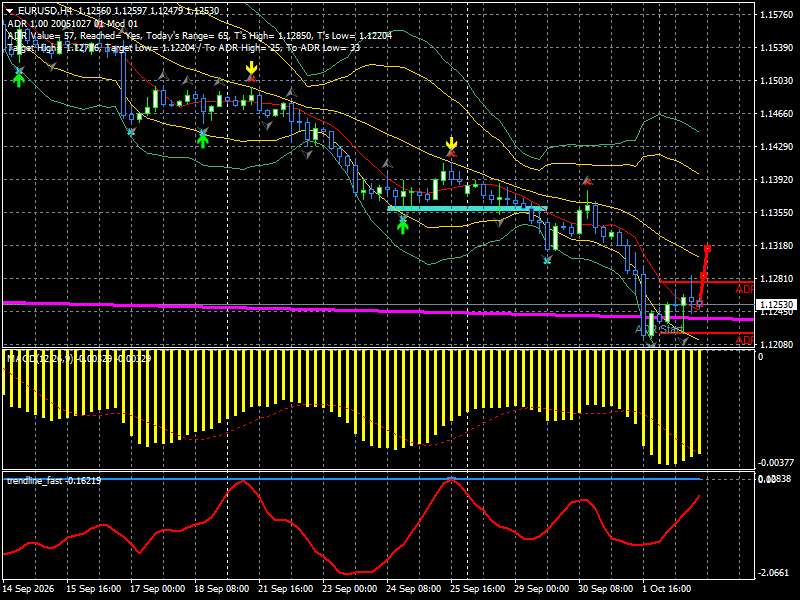This screenshot has height=600, width=800.
Task: Click the '25 Sep 16:00' time label
Action: tap(478, 589)
